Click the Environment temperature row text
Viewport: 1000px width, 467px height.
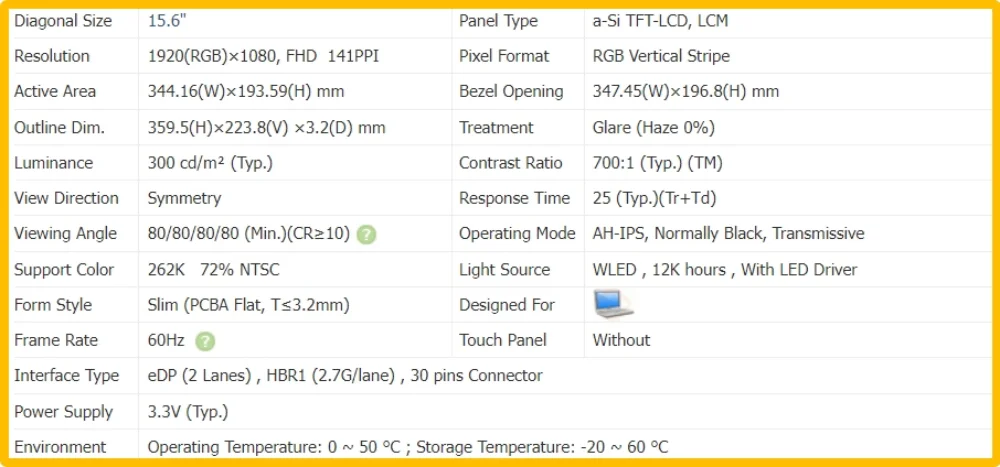(x=408, y=447)
